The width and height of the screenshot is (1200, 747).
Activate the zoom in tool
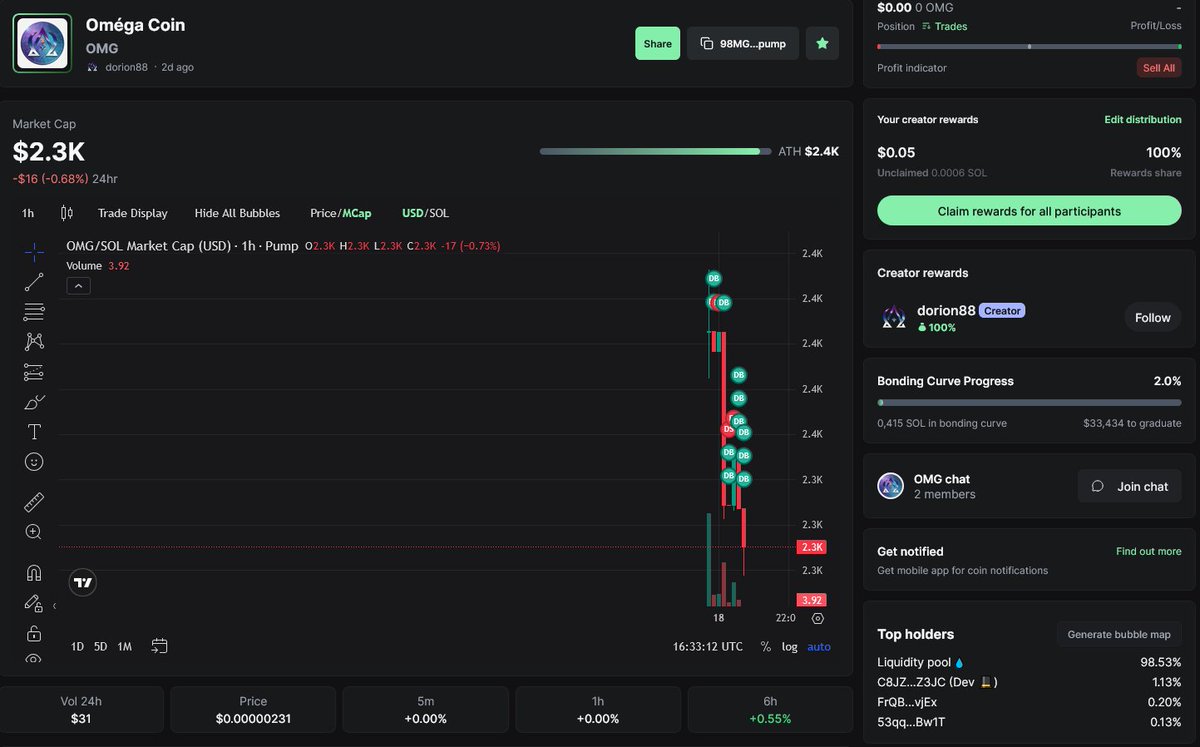tap(34, 532)
